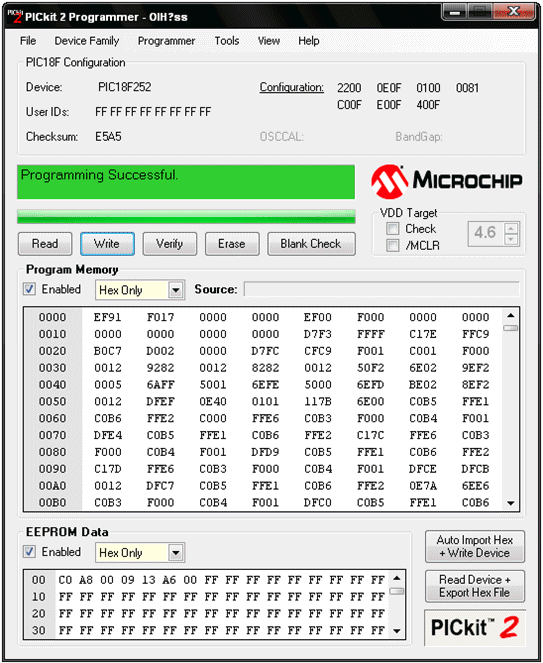Enable the /MCLR checkbox

coord(392,246)
